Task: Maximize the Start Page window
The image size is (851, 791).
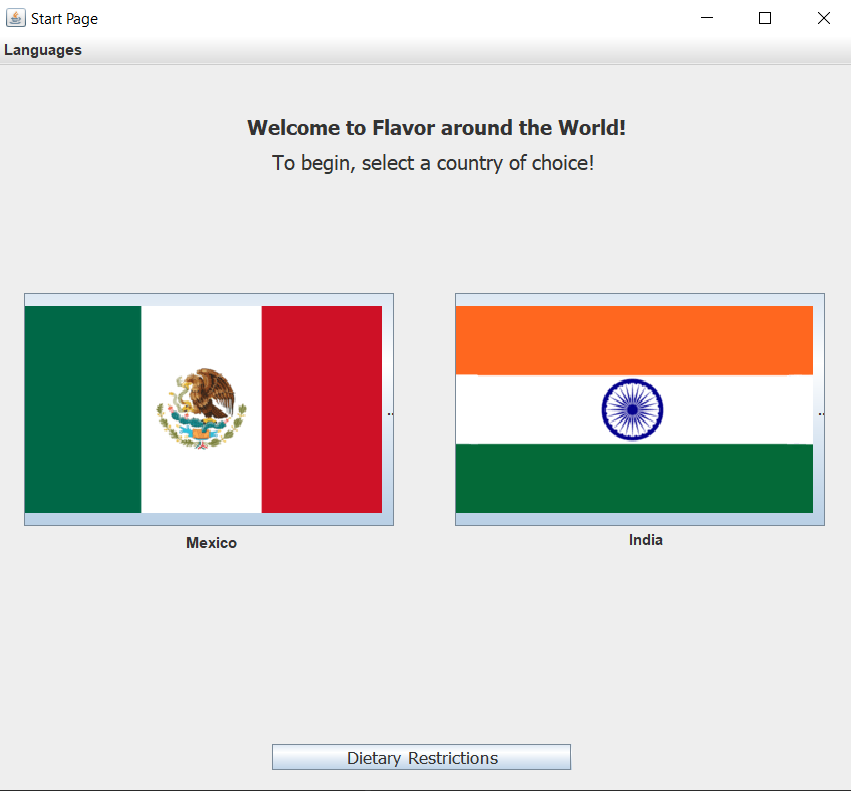Action: click(765, 18)
